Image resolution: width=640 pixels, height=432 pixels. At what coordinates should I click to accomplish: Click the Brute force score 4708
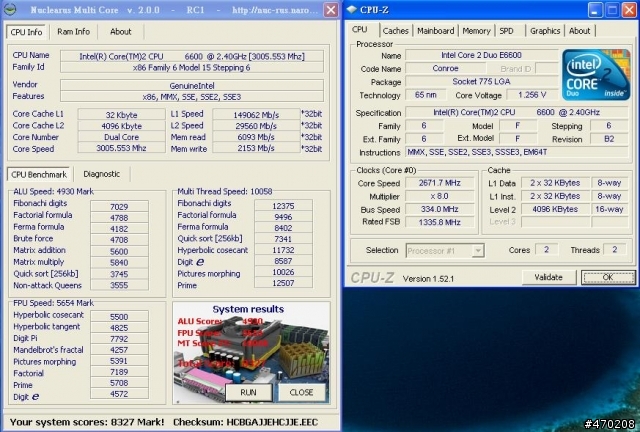(119, 240)
